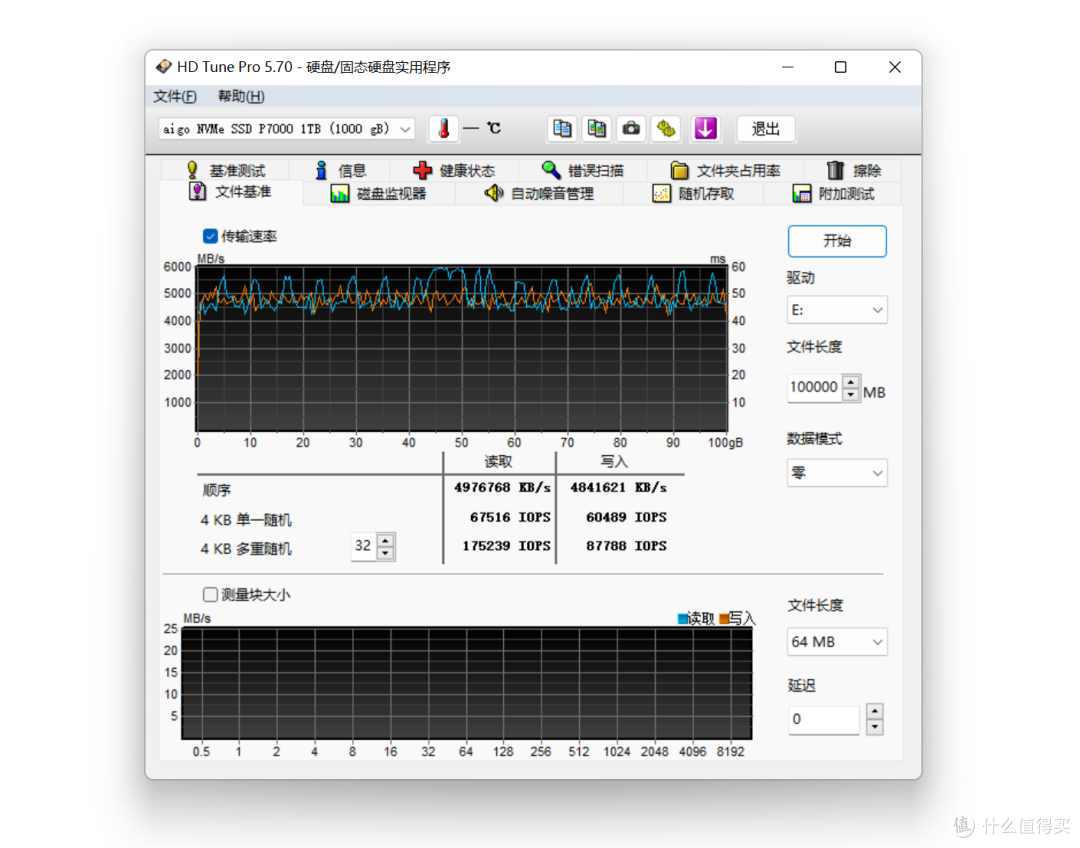
Task: Click the HD Tune title bar app icon
Action: [164, 67]
